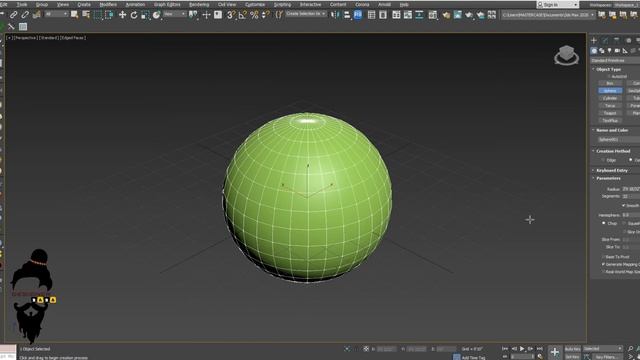Select the Chop hemisphere radio option

click(x=604, y=223)
